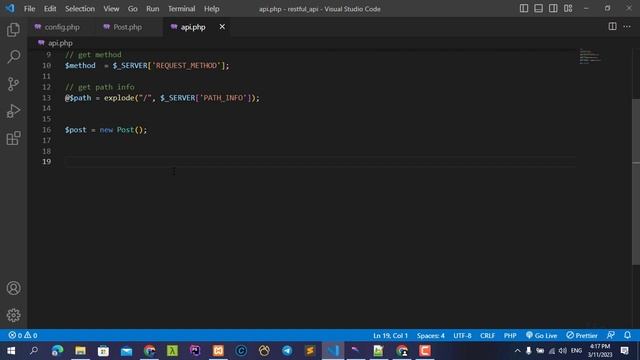Viewport: 640px width, 360px height.
Task: Open Customize Layout icon
Action: pos(568,9)
